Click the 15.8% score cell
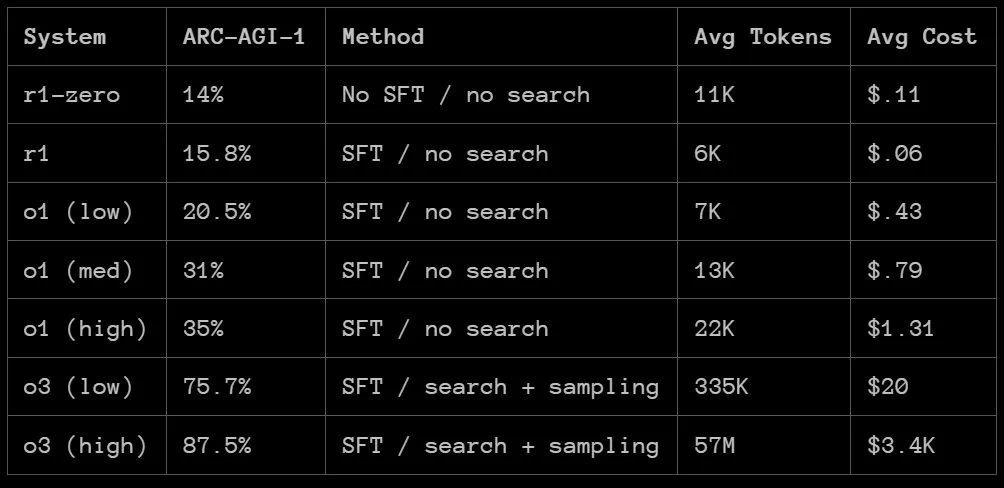 (217, 154)
